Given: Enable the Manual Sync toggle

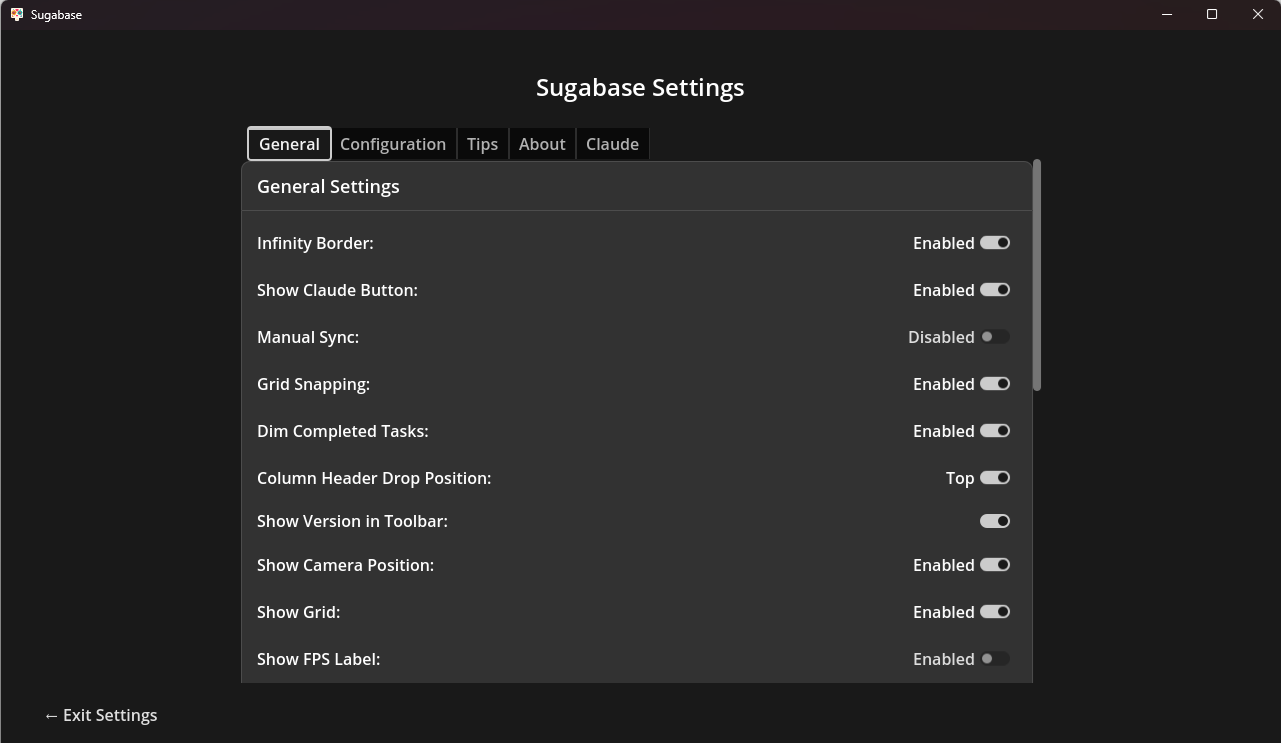Looking at the screenshot, I should pyautogui.click(x=995, y=337).
